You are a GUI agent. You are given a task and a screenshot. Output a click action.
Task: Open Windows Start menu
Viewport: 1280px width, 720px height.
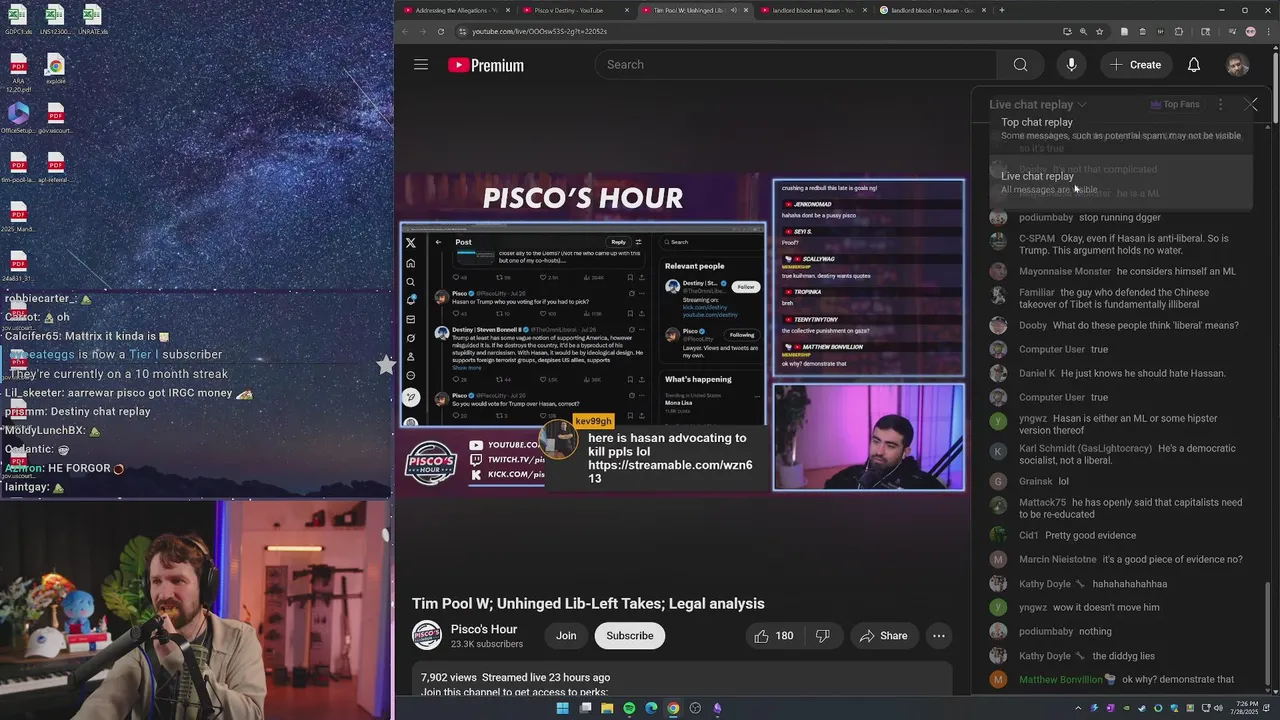[563, 708]
